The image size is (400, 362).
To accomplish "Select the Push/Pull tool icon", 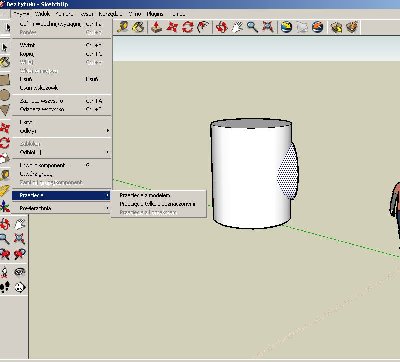I will click(x=156, y=27).
